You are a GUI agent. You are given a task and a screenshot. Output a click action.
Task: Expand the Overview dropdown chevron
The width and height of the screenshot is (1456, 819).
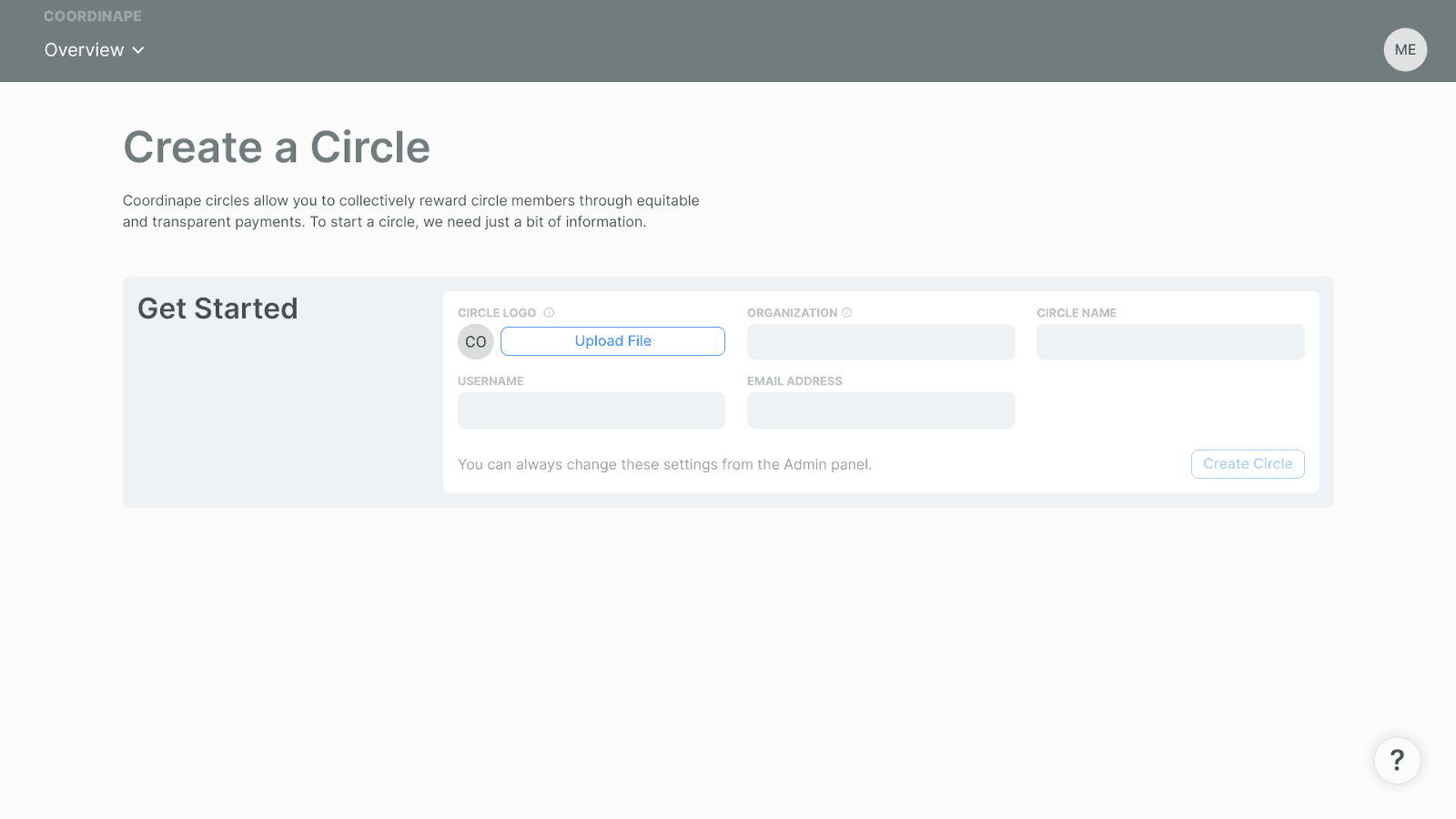point(138,50)
